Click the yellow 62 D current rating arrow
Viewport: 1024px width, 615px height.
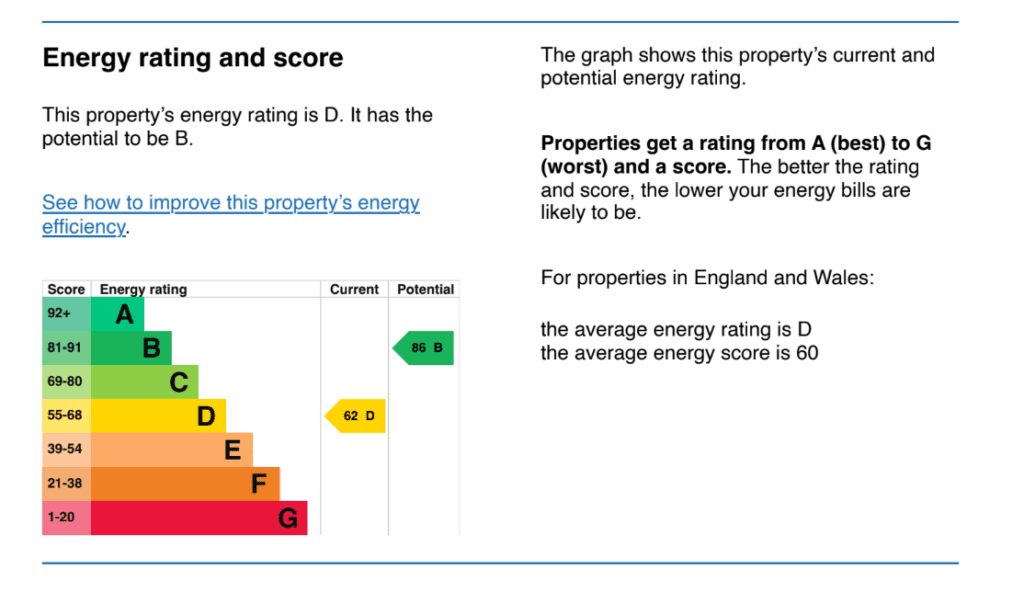[356, 416]
